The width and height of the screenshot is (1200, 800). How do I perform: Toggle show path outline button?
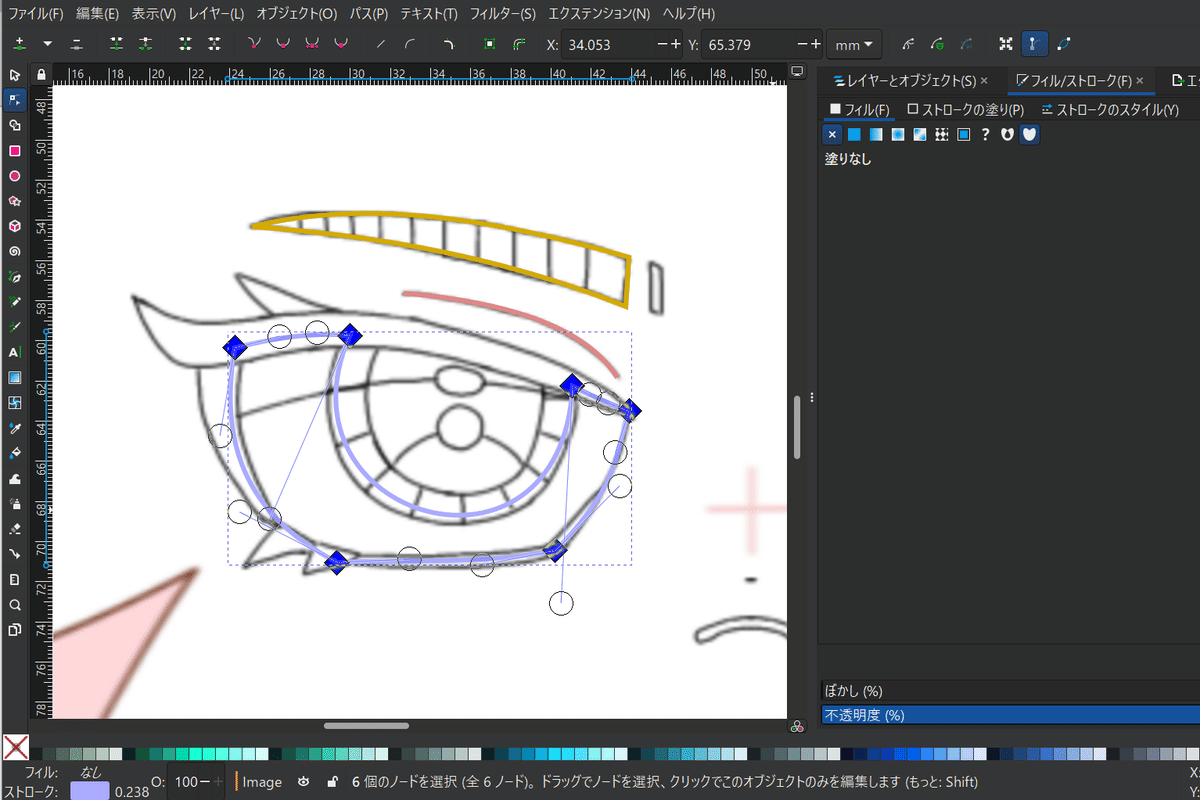pos(1063,44)
